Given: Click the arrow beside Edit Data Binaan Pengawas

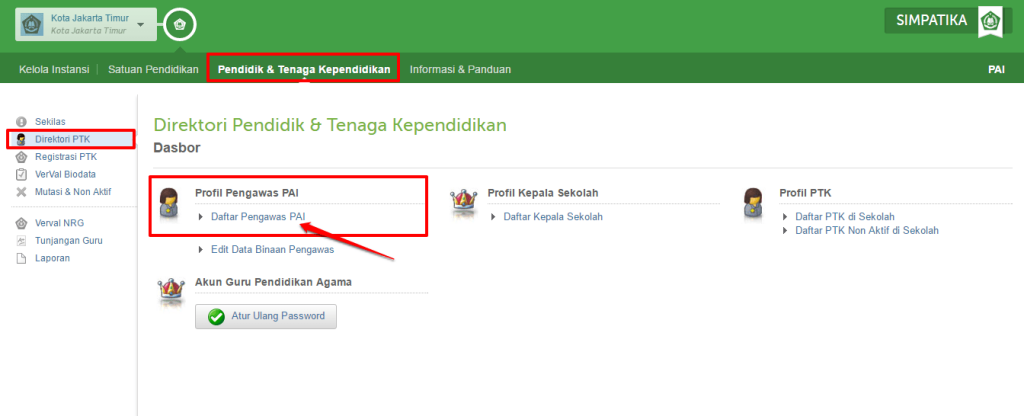Looking at the screenshot, I should click(x=201, y=249).
